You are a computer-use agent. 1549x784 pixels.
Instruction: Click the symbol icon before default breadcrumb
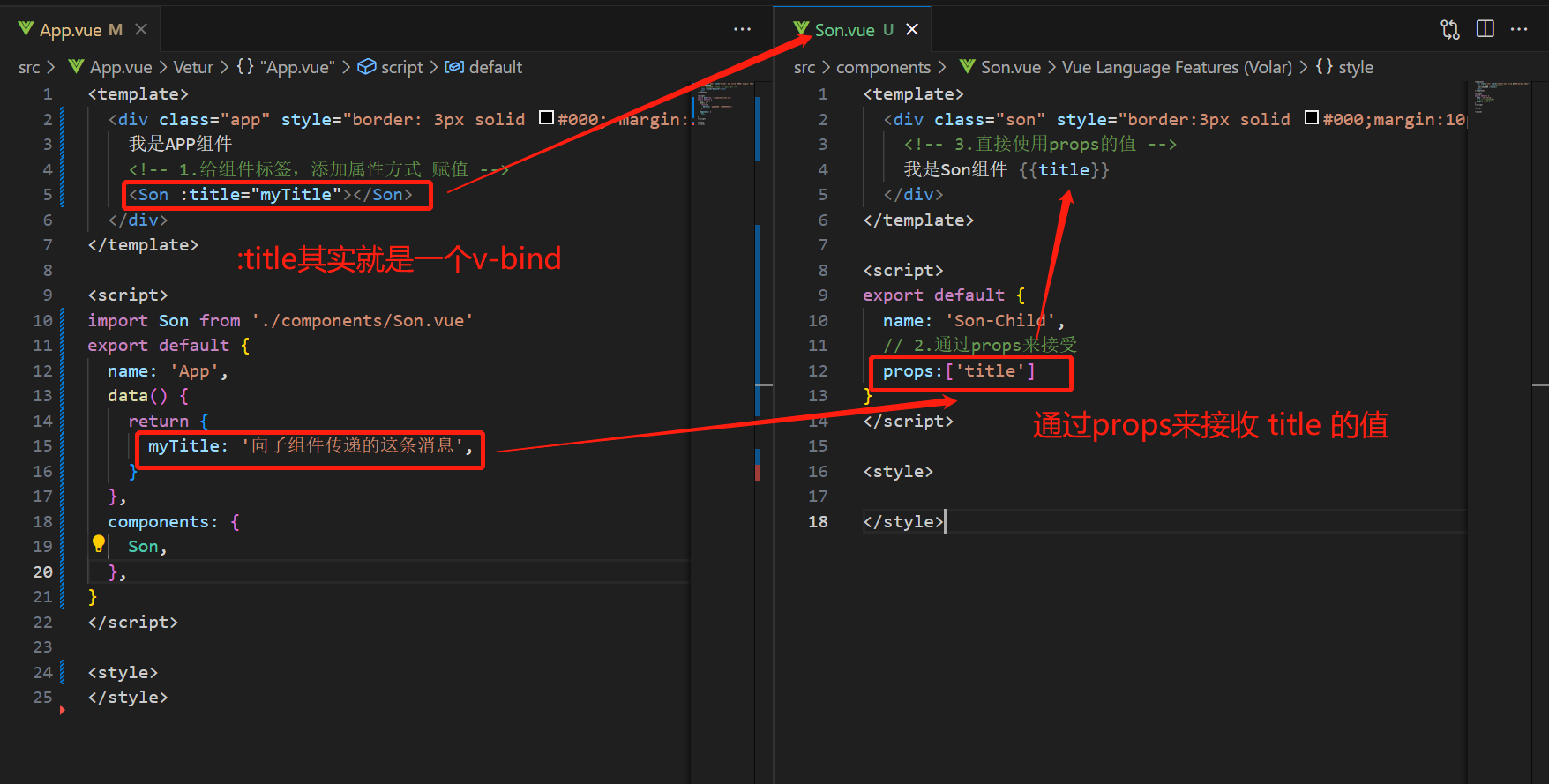point(454,67)
